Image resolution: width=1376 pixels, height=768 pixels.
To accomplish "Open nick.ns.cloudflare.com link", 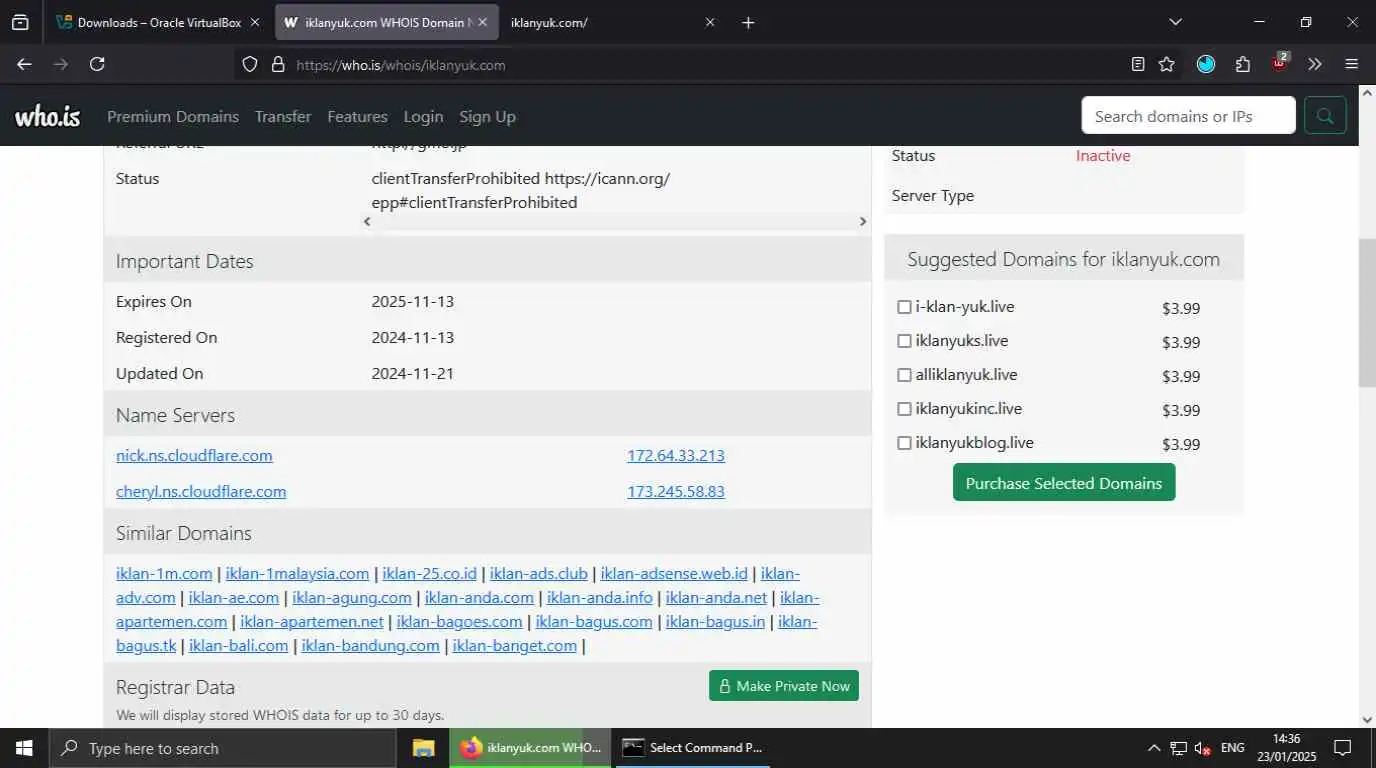I will pos(194,455).
